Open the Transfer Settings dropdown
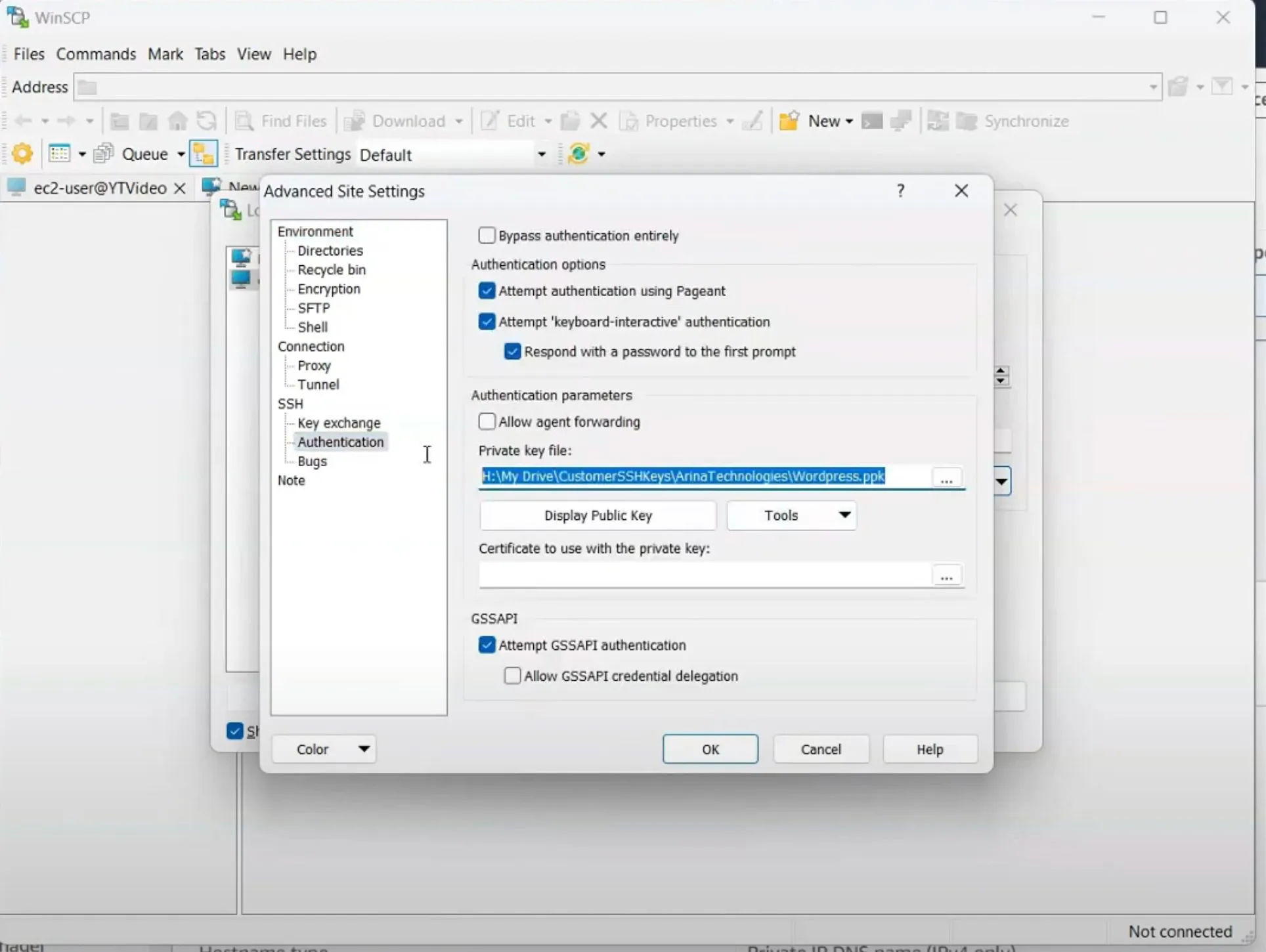Image resolution: width=1266 pixels, height=952 pixels. pos(541,154)
